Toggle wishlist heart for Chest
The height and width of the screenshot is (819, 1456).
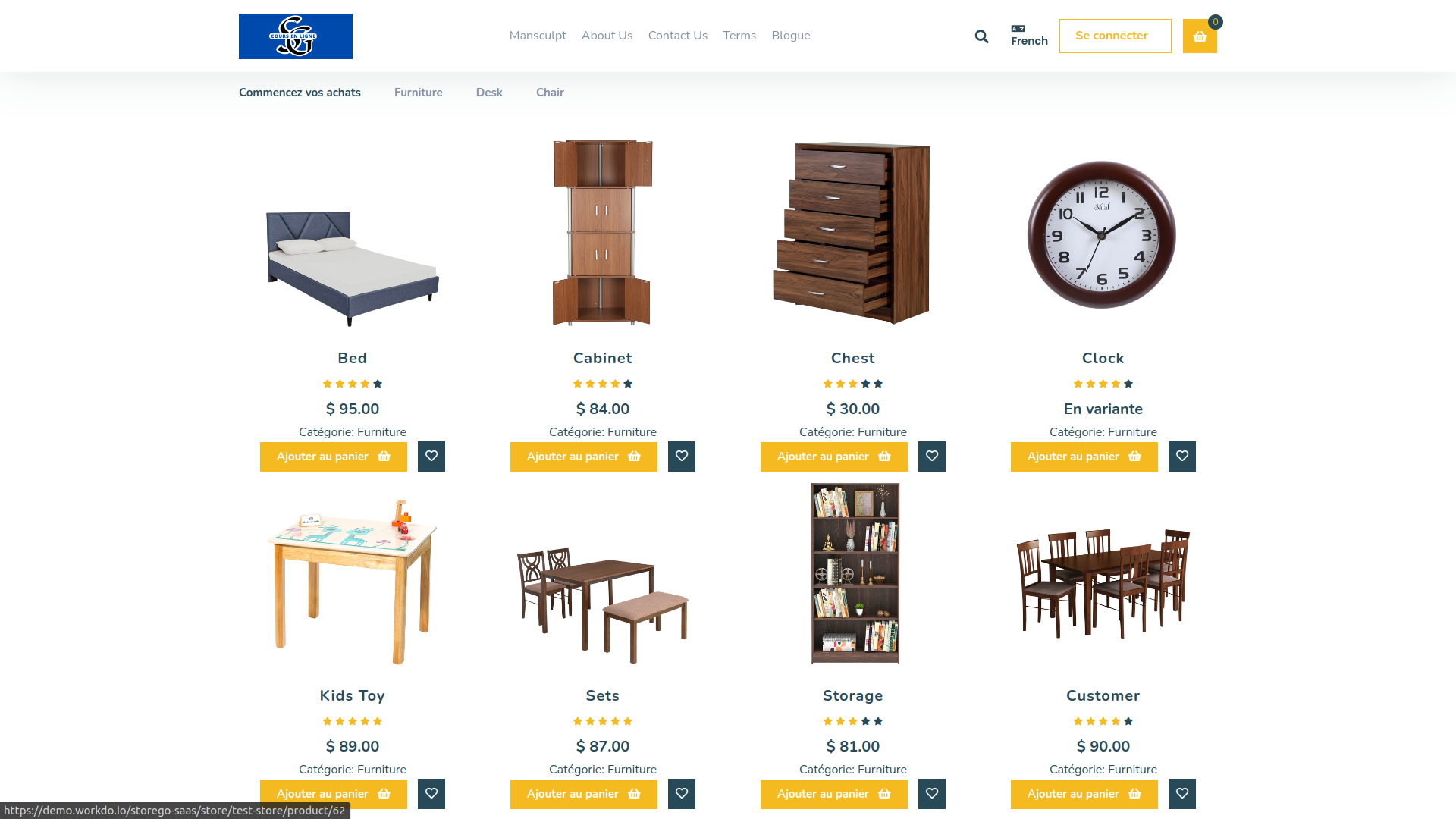click(932, 457)
